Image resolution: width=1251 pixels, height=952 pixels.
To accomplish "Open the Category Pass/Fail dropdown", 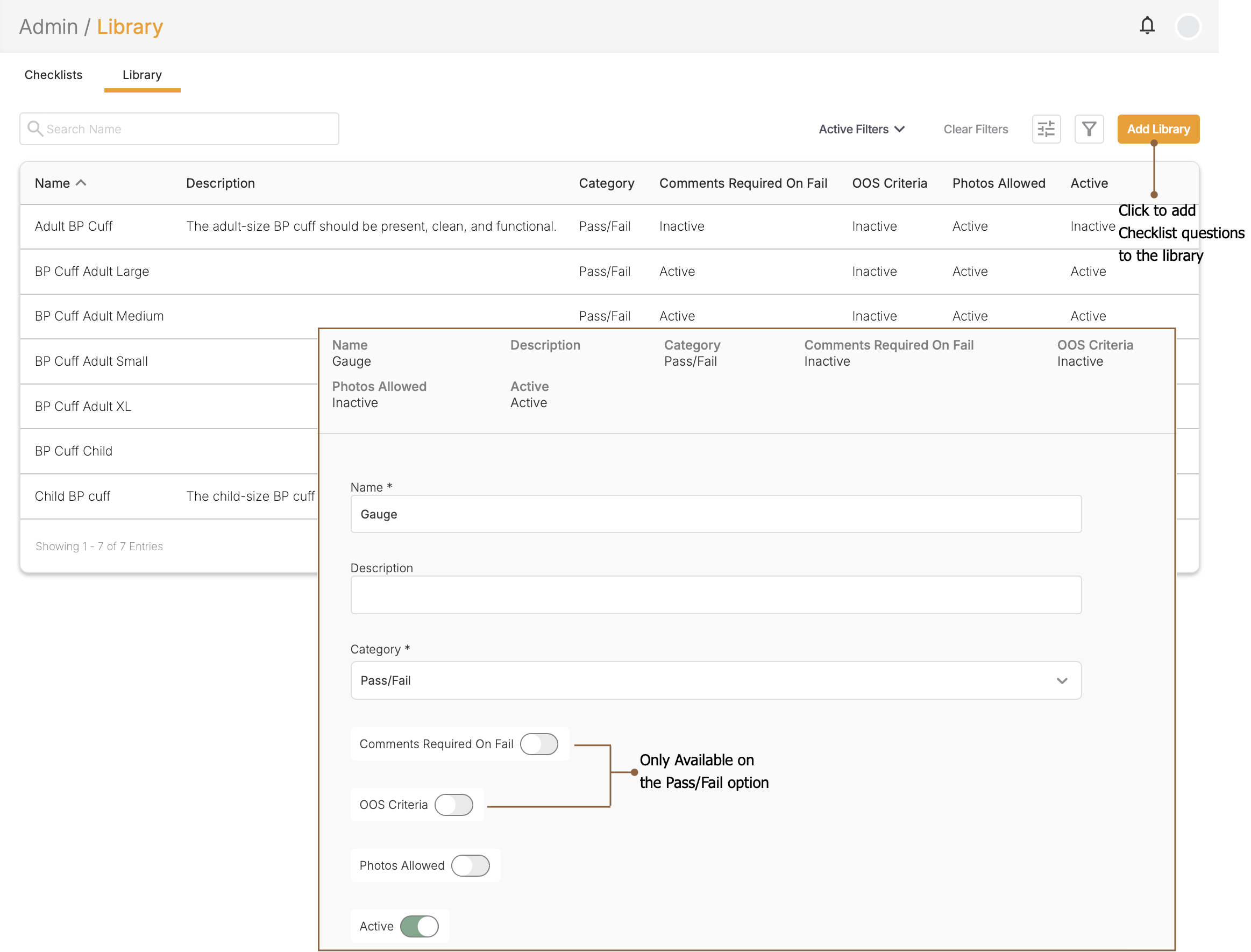I will tap(715, 680).
